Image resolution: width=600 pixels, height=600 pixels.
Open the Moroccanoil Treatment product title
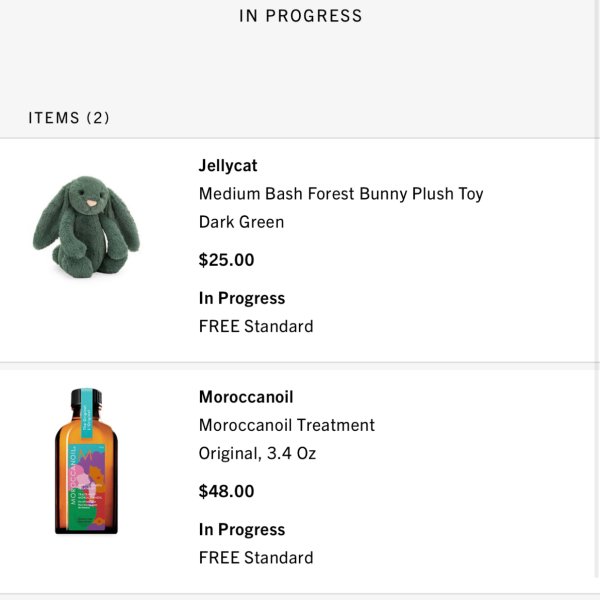(x=287, y=425)
